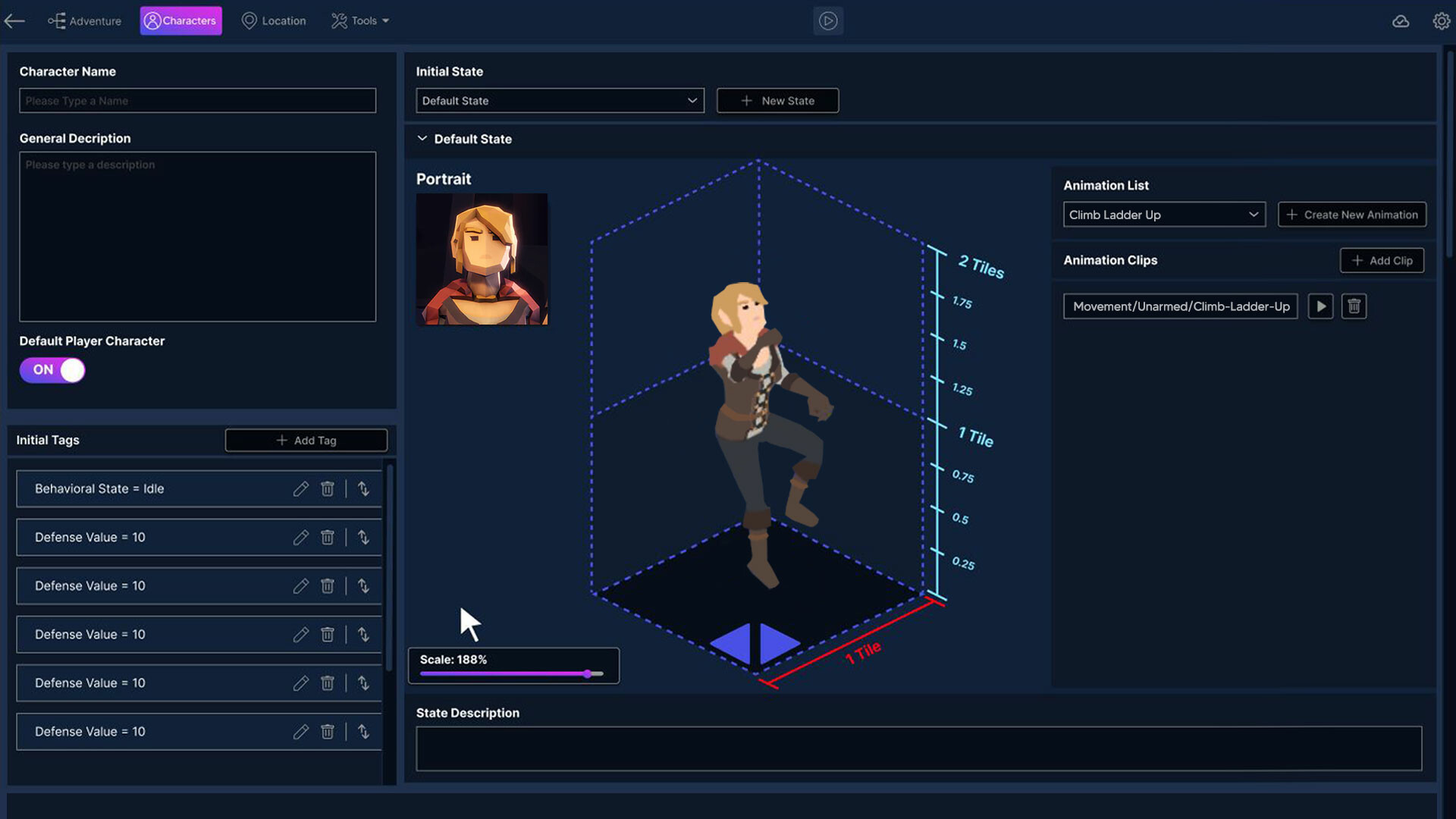Disable the Default Player Character toggle
The height and width of the screenshot is (819, 1456).
point(52,370)
